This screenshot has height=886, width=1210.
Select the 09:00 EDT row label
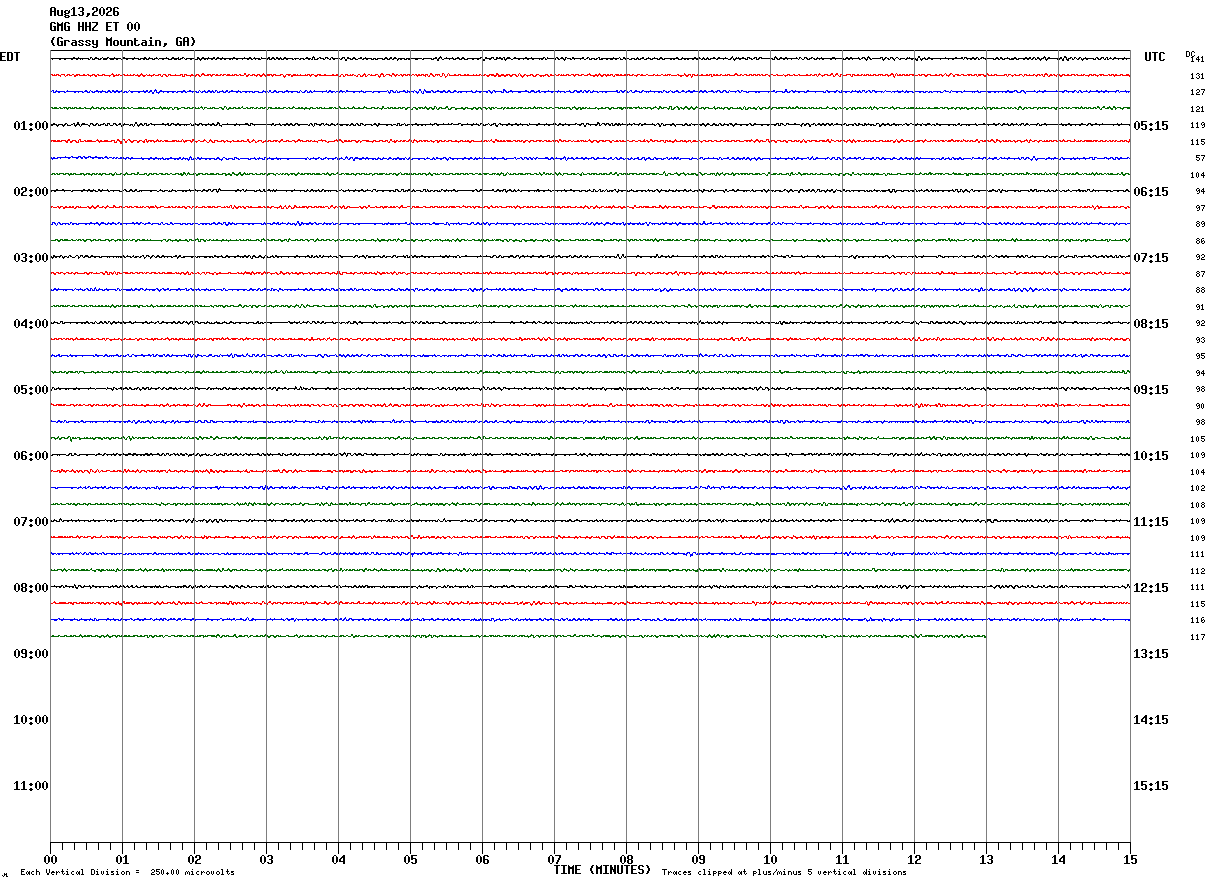tap(31, 654)
